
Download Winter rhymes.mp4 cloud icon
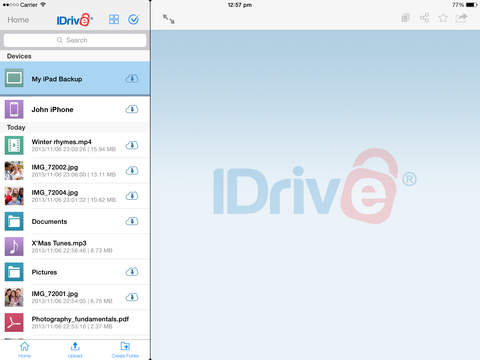pos(132,145)
